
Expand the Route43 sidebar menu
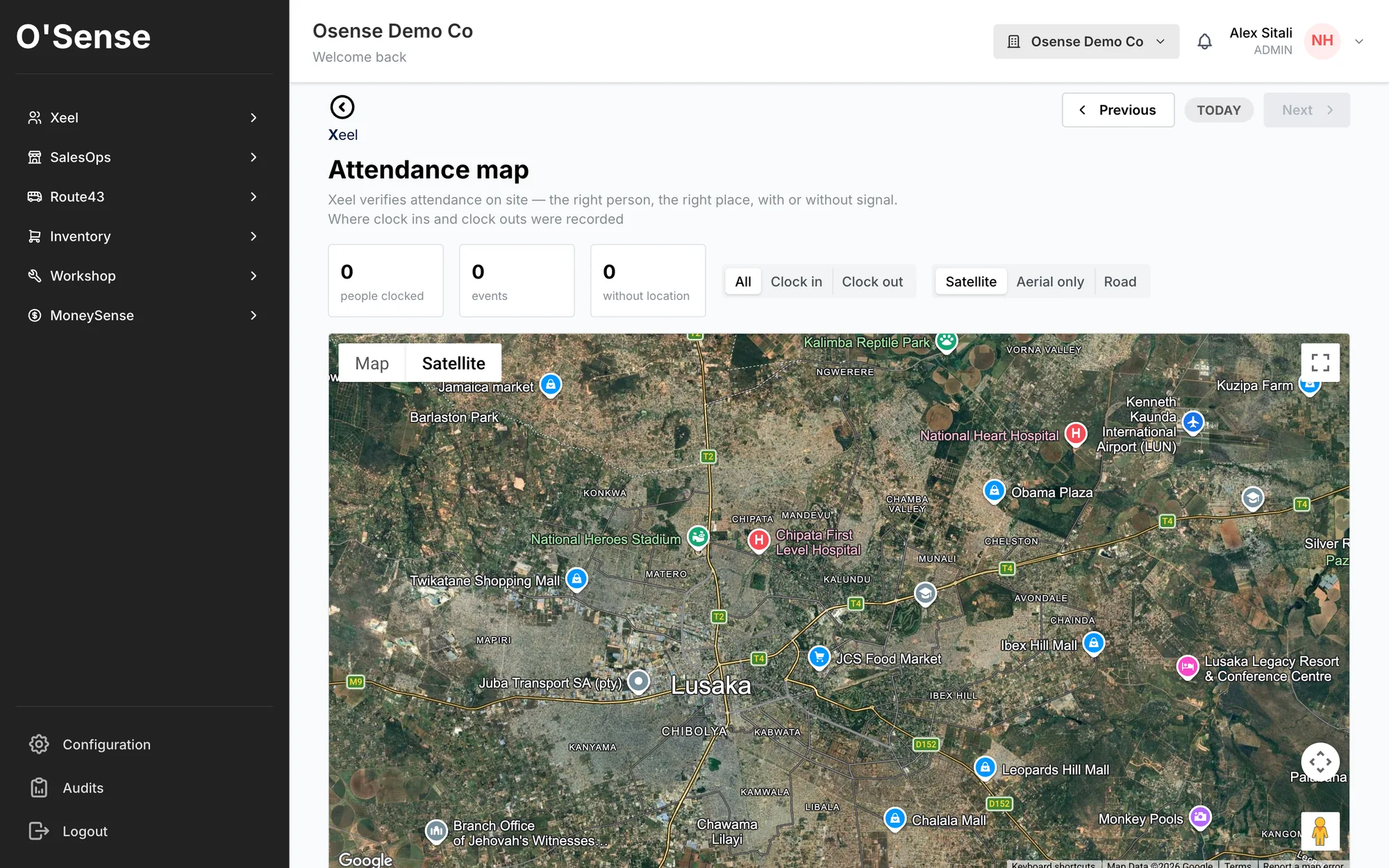click(144, 197)
